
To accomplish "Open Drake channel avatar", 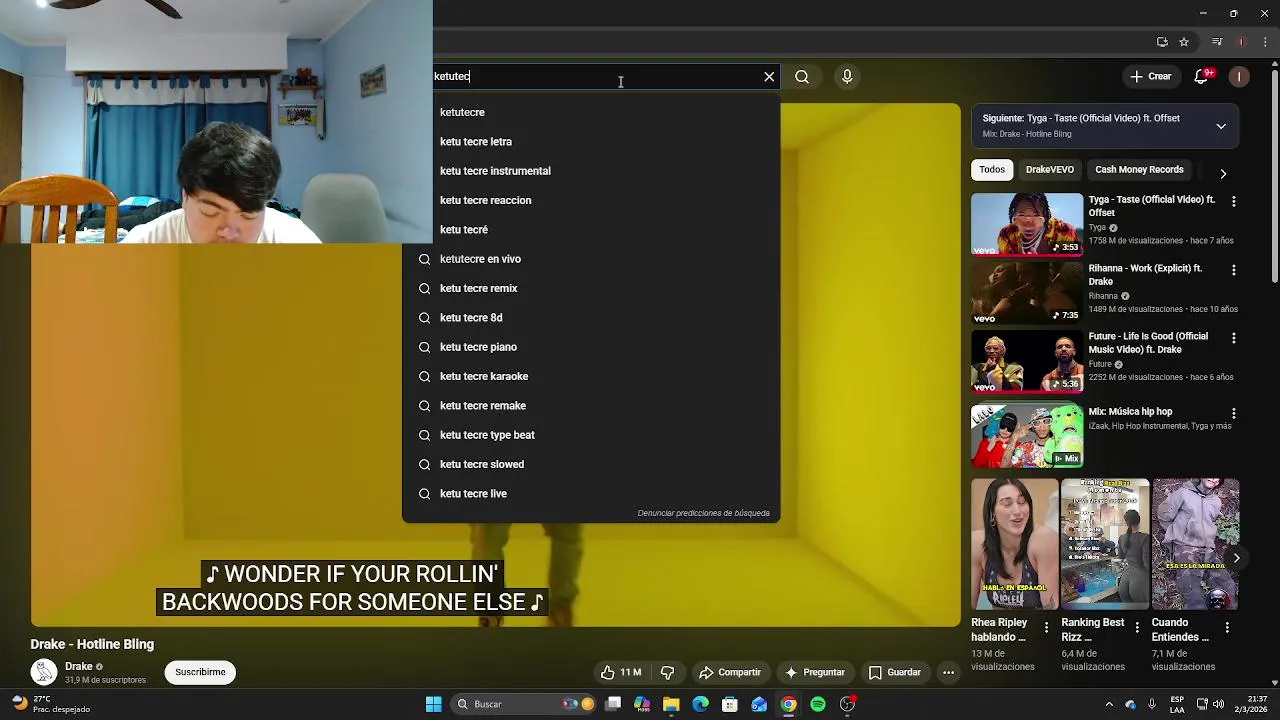I will (43, 673).
